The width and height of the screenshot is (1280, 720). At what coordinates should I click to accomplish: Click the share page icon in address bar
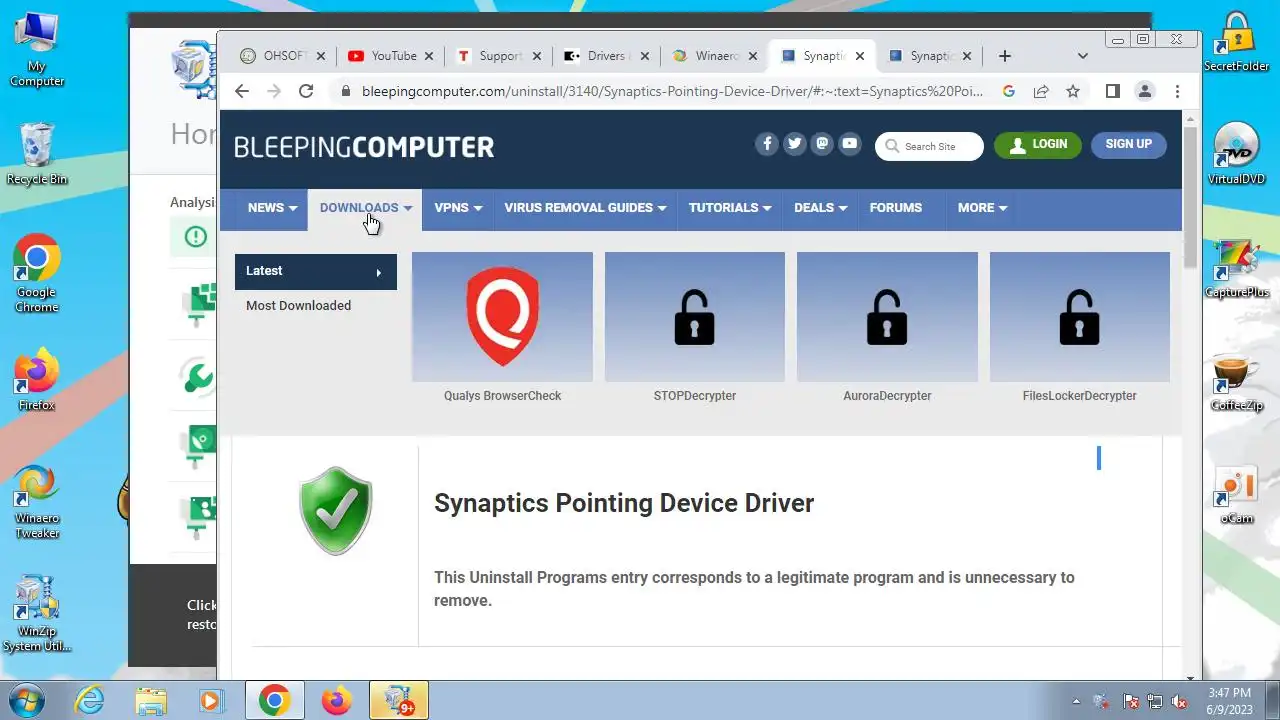tap(1041, 91)
